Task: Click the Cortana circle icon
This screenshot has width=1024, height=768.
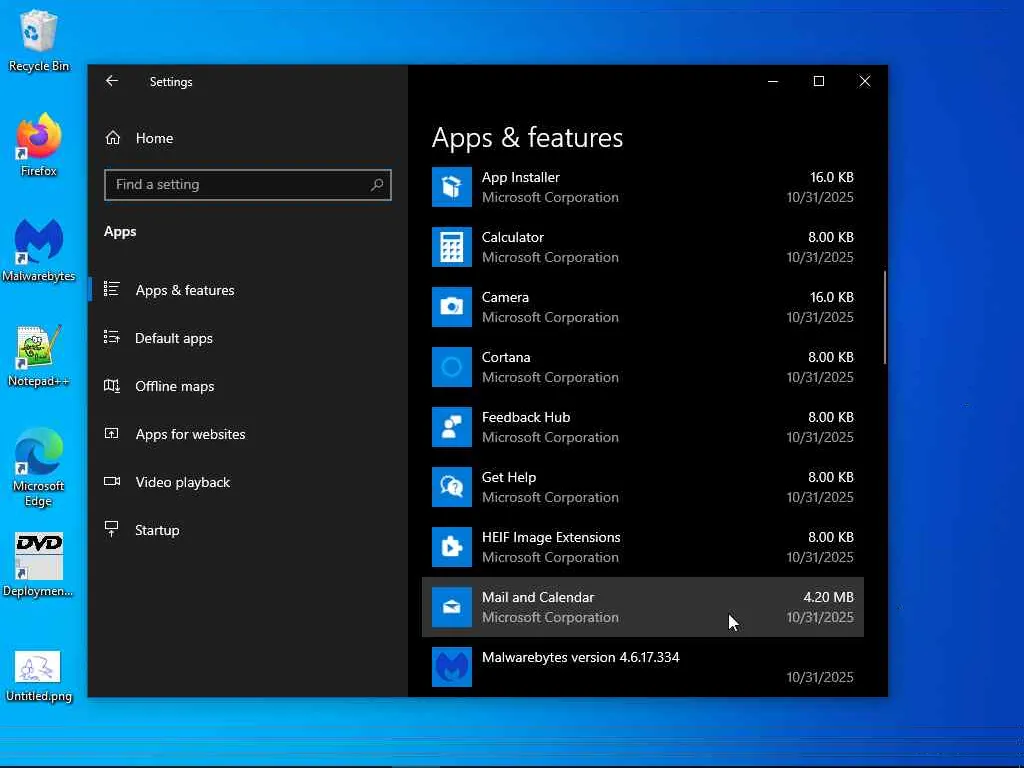Action: click(x=451, y=367)
